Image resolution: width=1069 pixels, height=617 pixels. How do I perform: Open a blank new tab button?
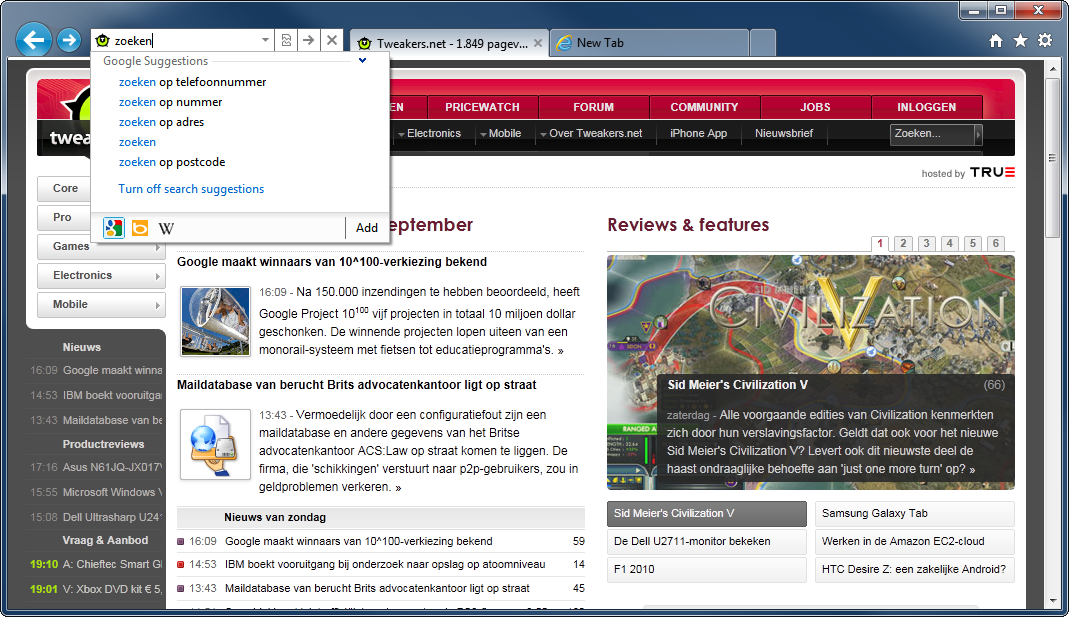(x=762, y=43)
